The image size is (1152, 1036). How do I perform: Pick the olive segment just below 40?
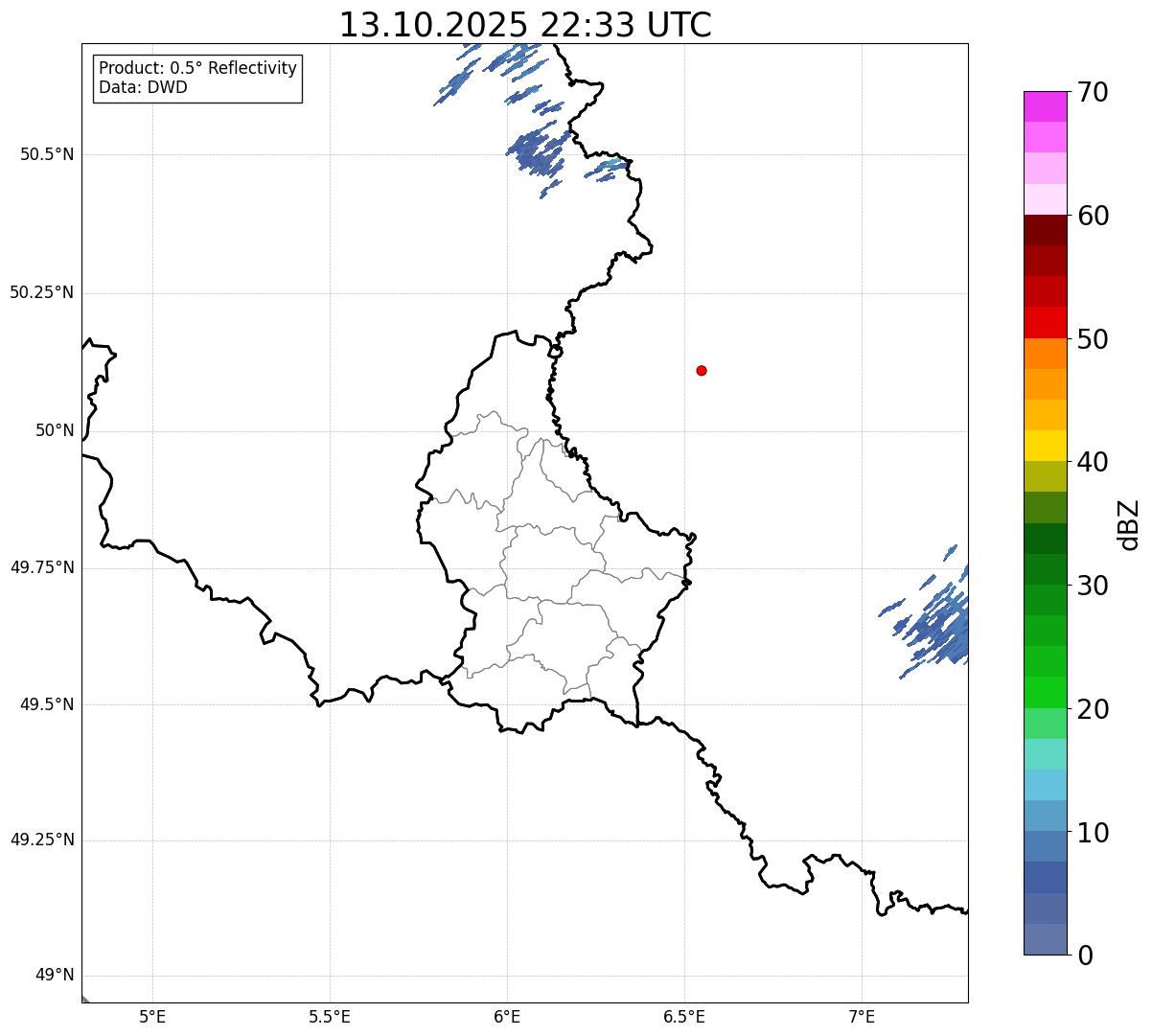(x=1045, y=476)
